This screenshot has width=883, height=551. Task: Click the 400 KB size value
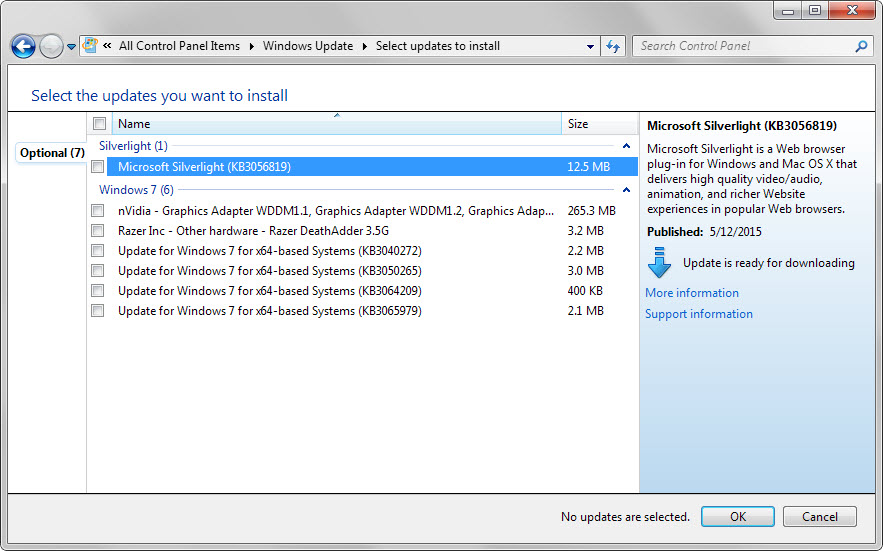[x=585, y=291]
